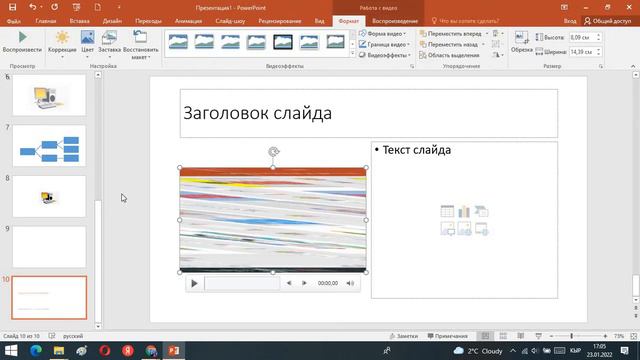
Task: Play the video on the slide
Action: click(194, 283)
